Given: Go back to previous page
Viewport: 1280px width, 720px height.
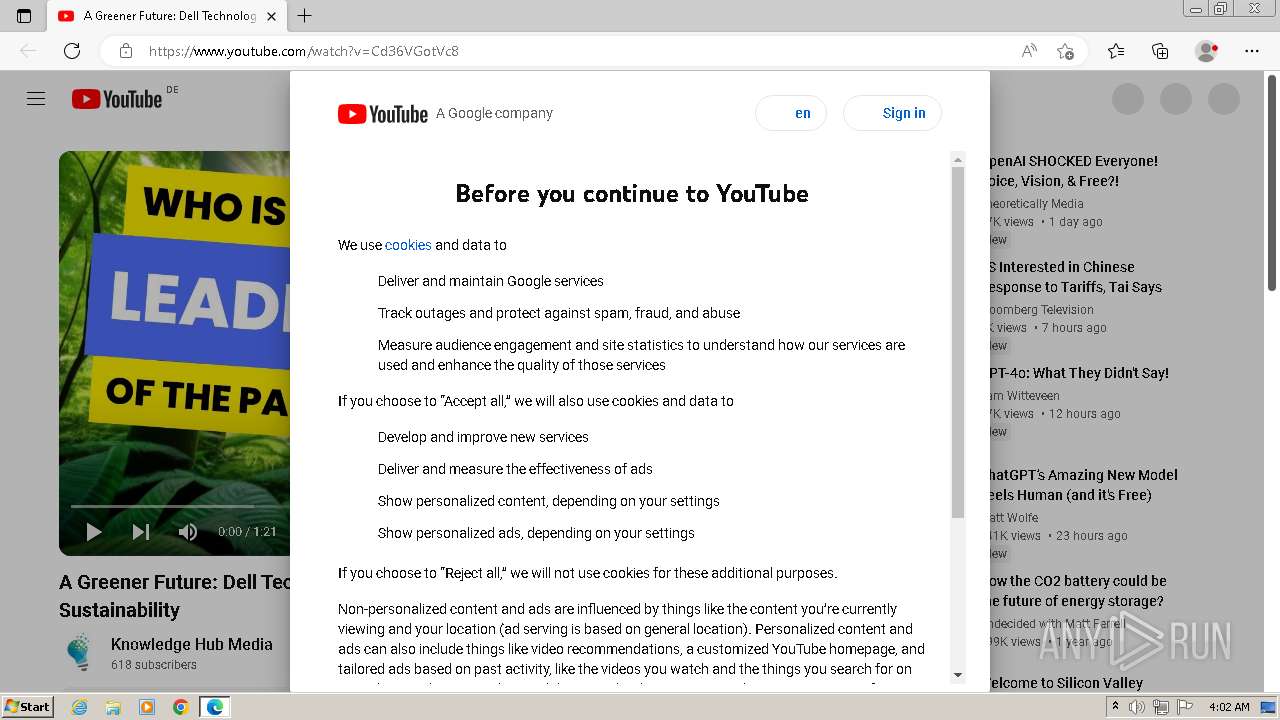Looking at the screenshot, I should pos(28,51).
